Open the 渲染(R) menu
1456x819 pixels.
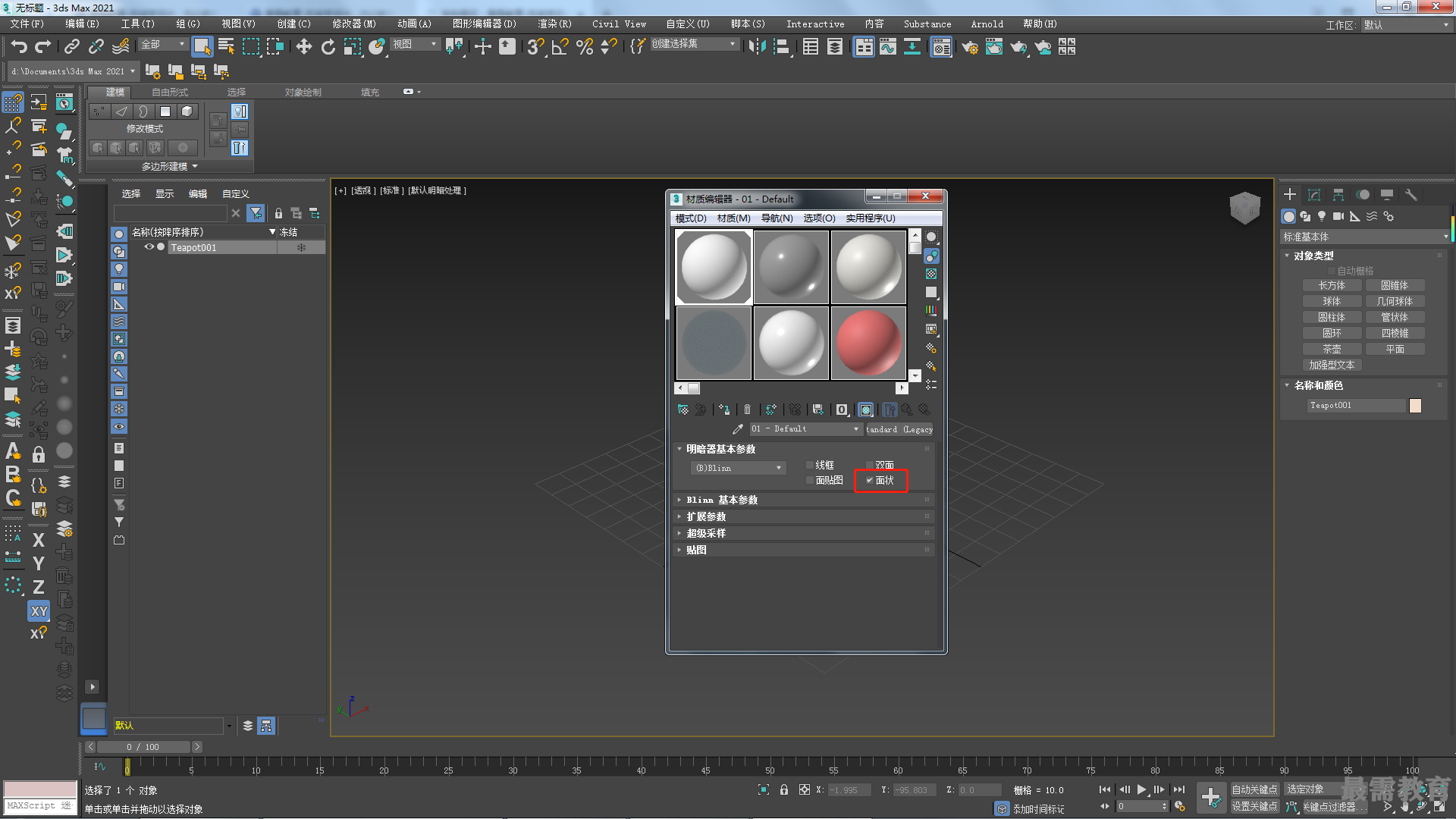click(554, 24)
